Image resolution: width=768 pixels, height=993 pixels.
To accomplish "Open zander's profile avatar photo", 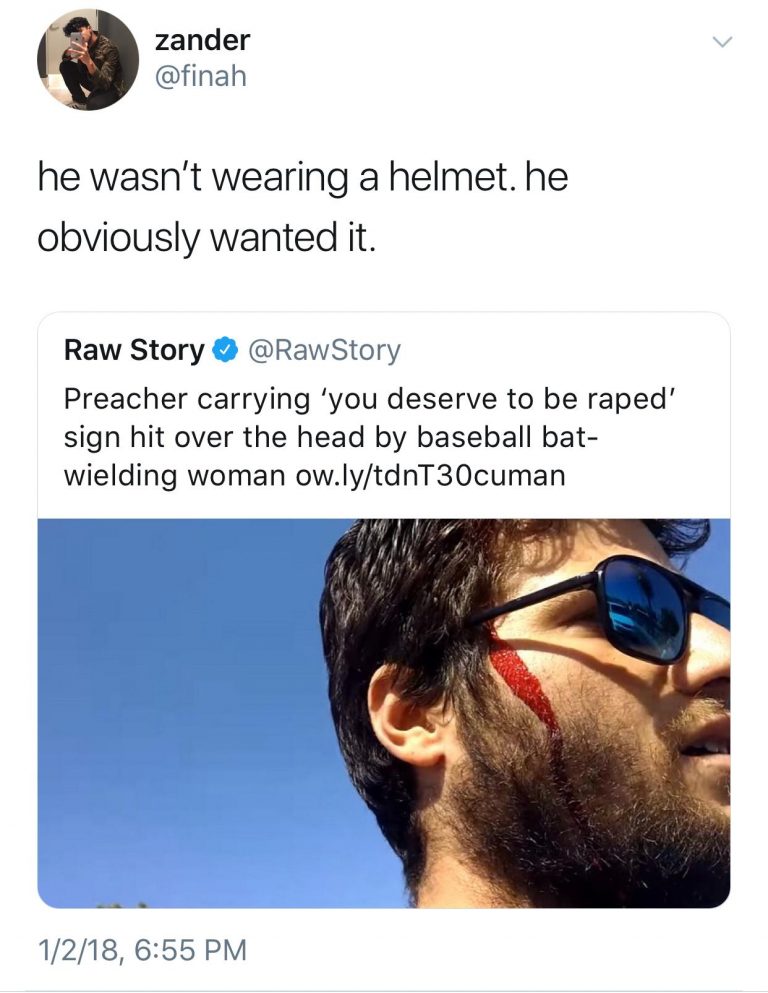I will coord(88,60).
